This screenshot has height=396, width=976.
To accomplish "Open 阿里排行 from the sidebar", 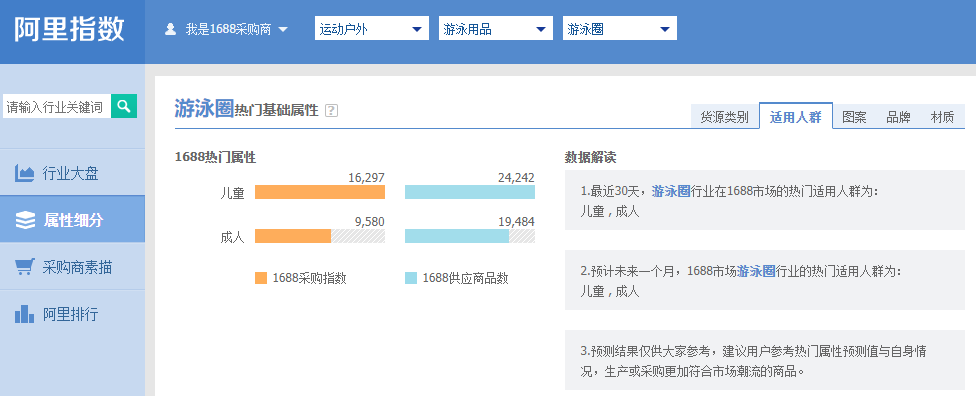I will [72, 314].
